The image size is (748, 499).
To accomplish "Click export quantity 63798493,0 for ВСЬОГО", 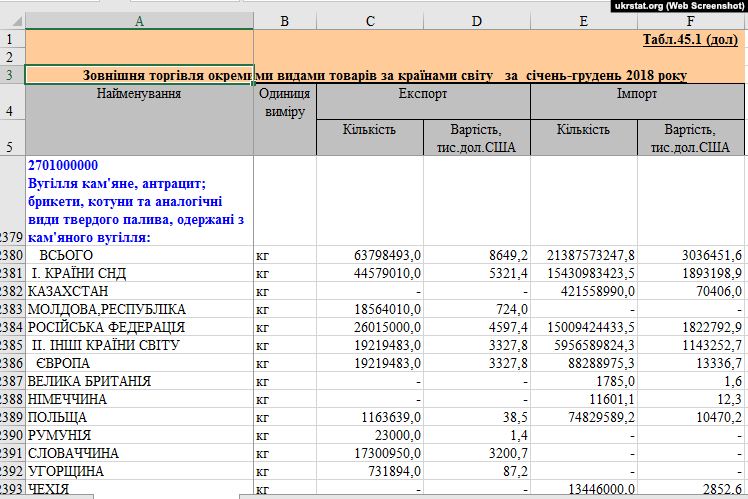I will (370, 255).
